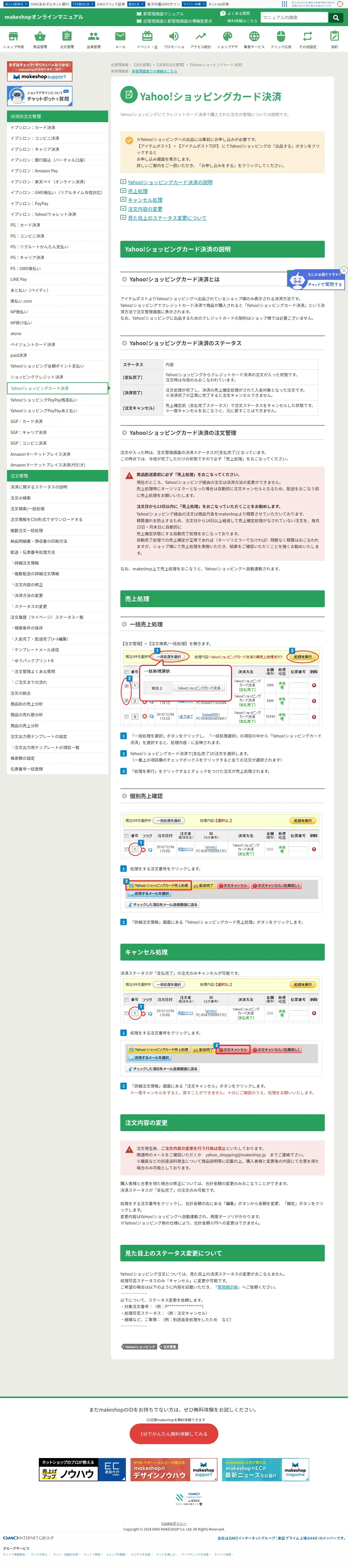The width and height of the screenshot is (348, 1568).
Task: Open sidebar item 帳票類の設定
Action: click(x=57, y=758)
